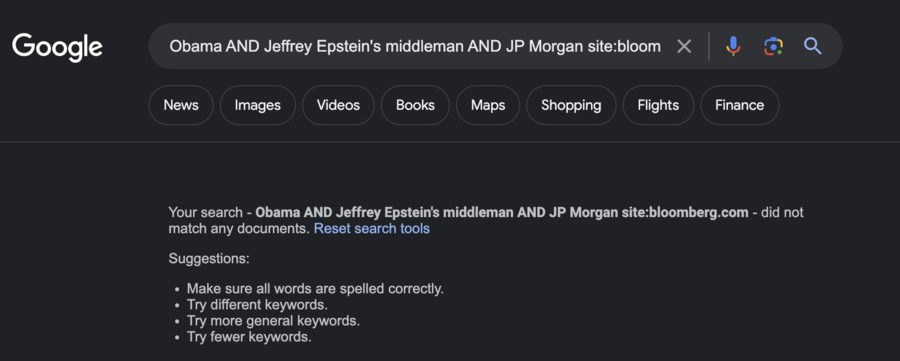Show Shopping results
Viewport: 900px width, 361px height.
pyautogui.click(x=571, y=105)
